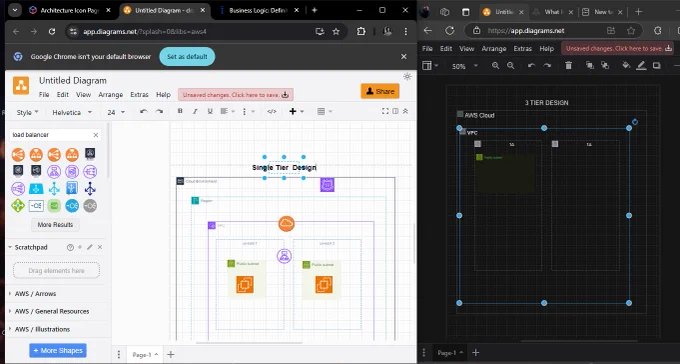Undo in the dark-theme editor toolbar
This screenshot has width=680, height=364.
532,66
